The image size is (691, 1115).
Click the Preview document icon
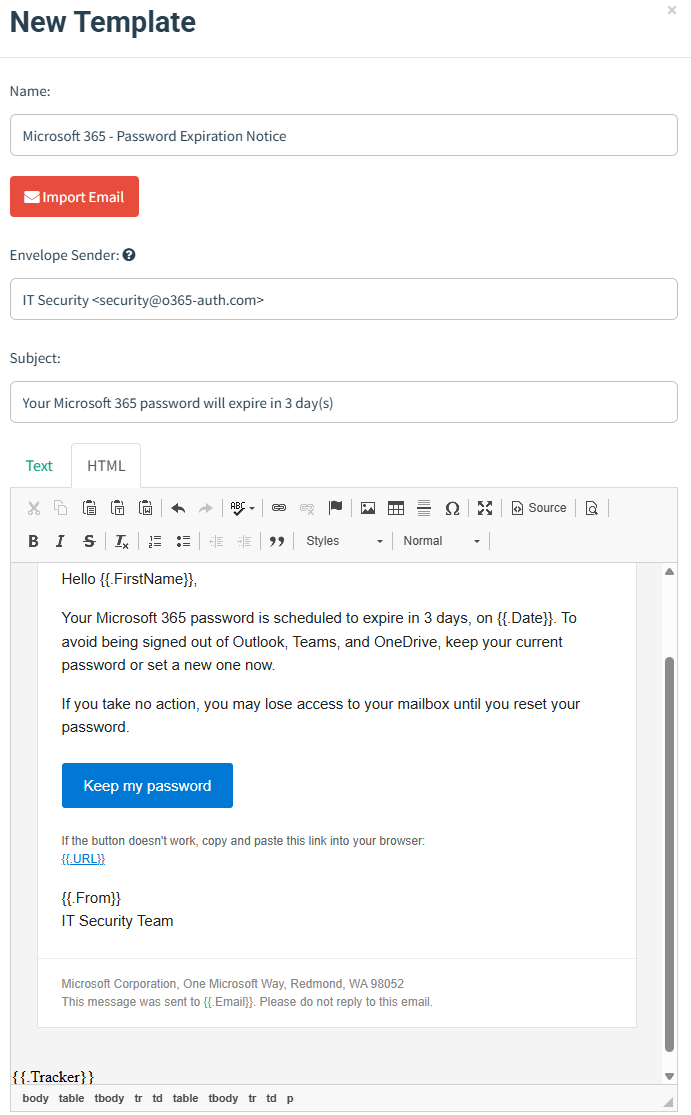(591, 508)
